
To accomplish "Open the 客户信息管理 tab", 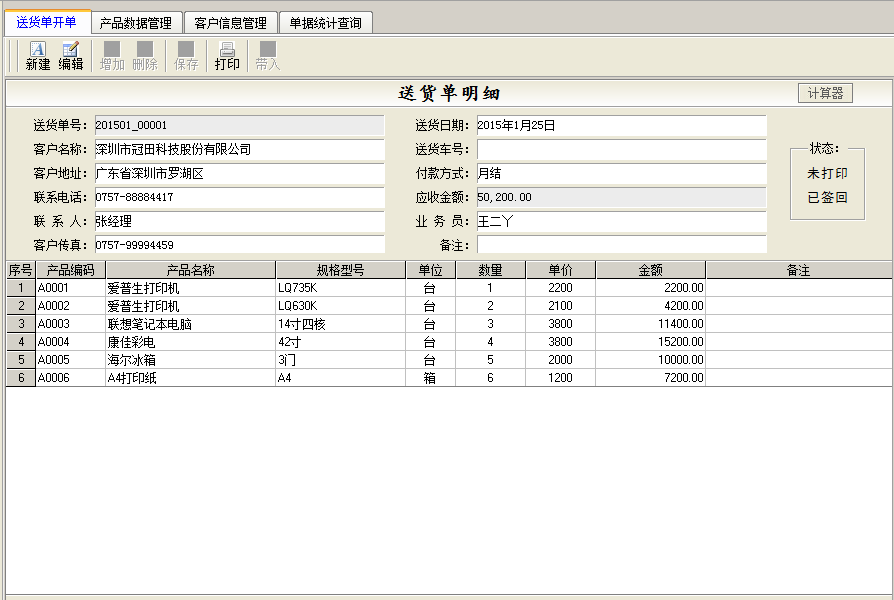I will coord(231,23).
